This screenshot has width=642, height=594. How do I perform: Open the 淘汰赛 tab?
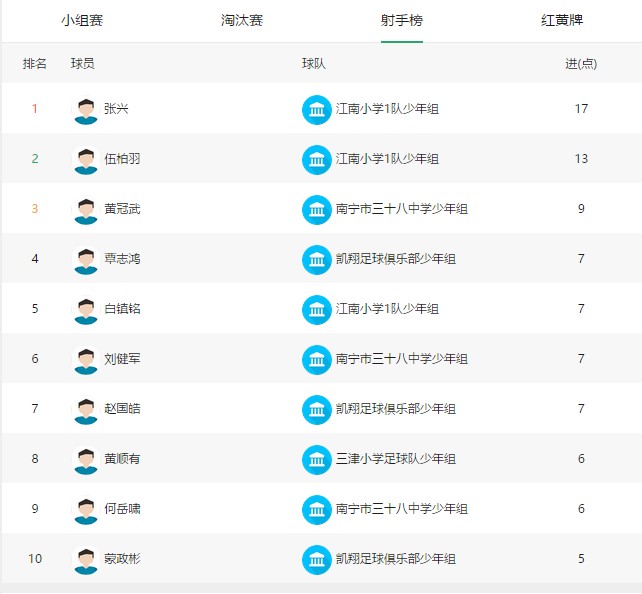[x=241, y=20]
